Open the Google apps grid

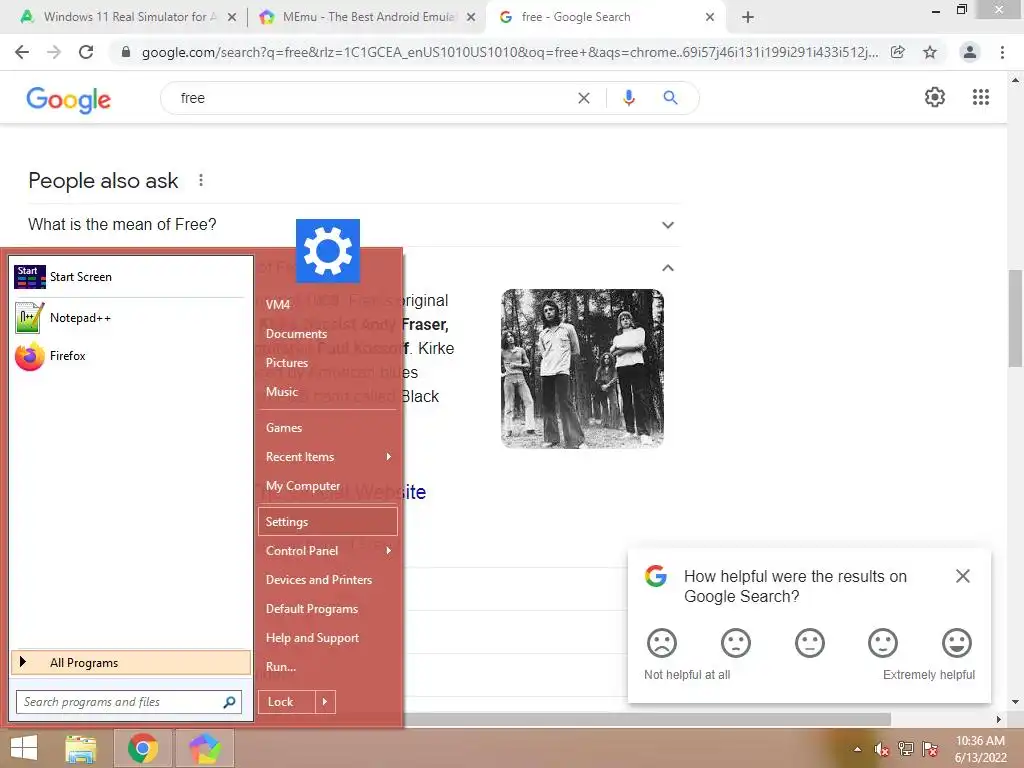(x=981, y=97)
